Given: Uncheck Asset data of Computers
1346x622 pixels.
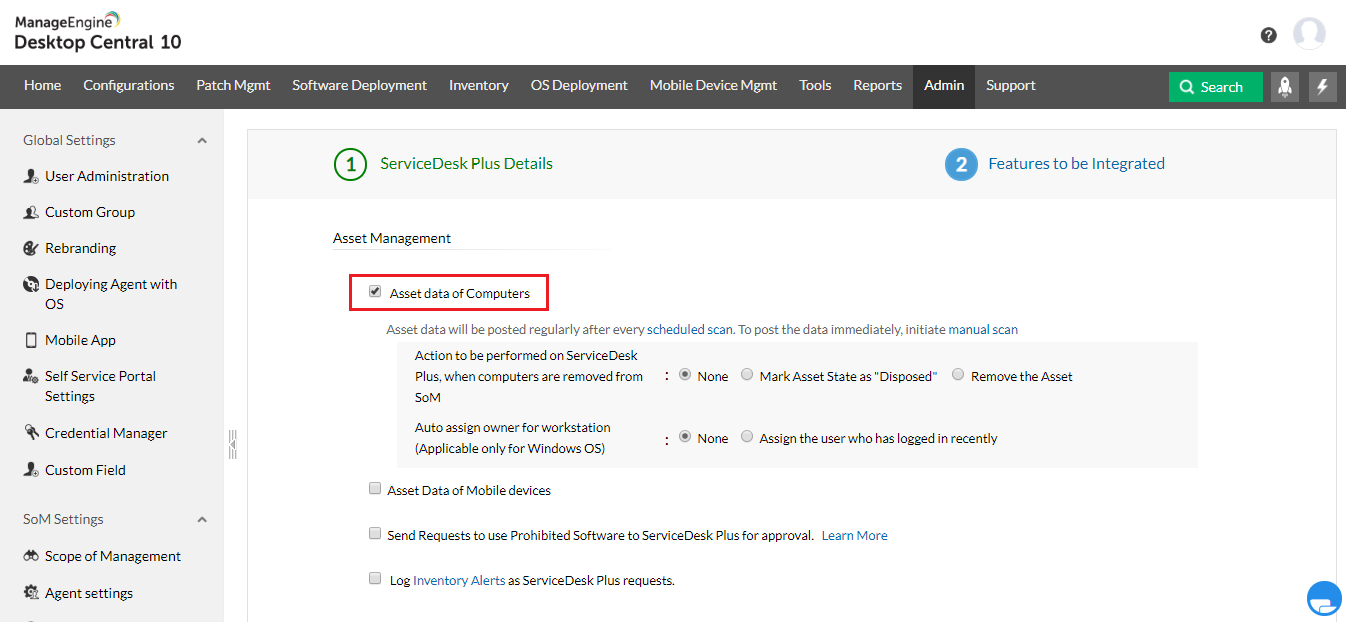Looking at the screenshot, I should tap(375, 292).
